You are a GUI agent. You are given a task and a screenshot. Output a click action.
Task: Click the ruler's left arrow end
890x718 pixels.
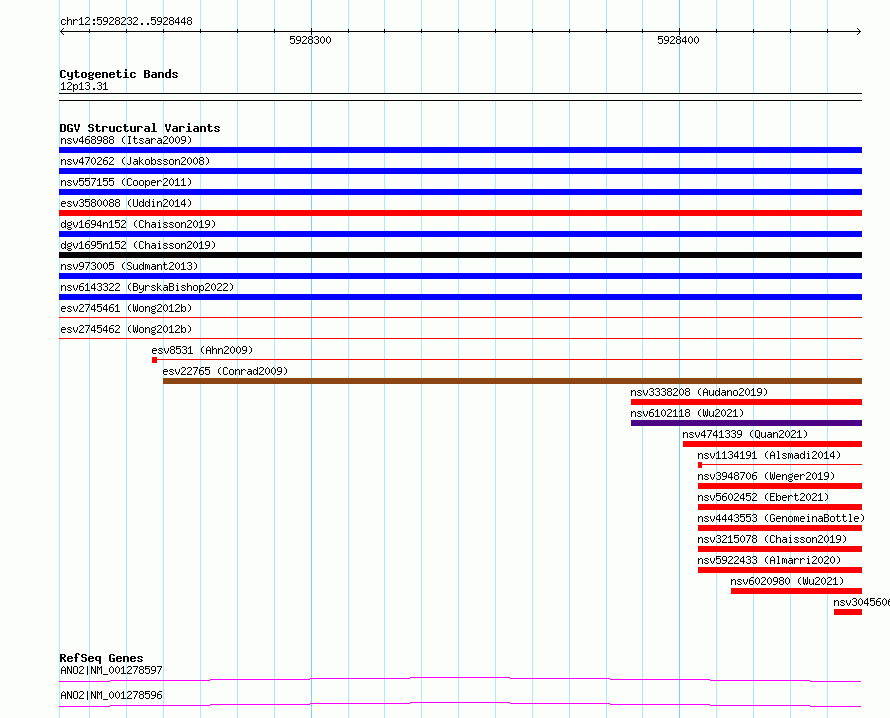(62, 32)
